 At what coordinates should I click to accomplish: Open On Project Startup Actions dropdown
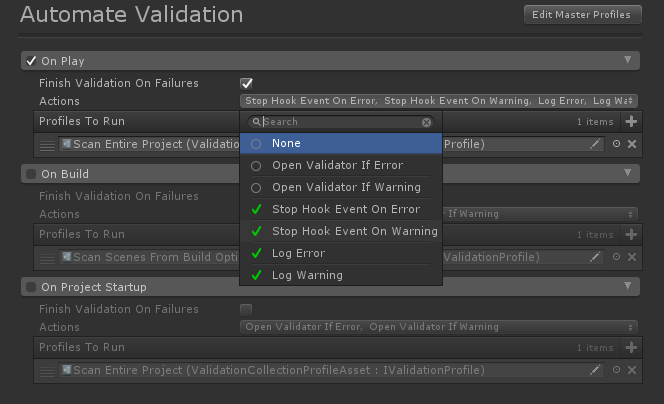coord(438,327)
